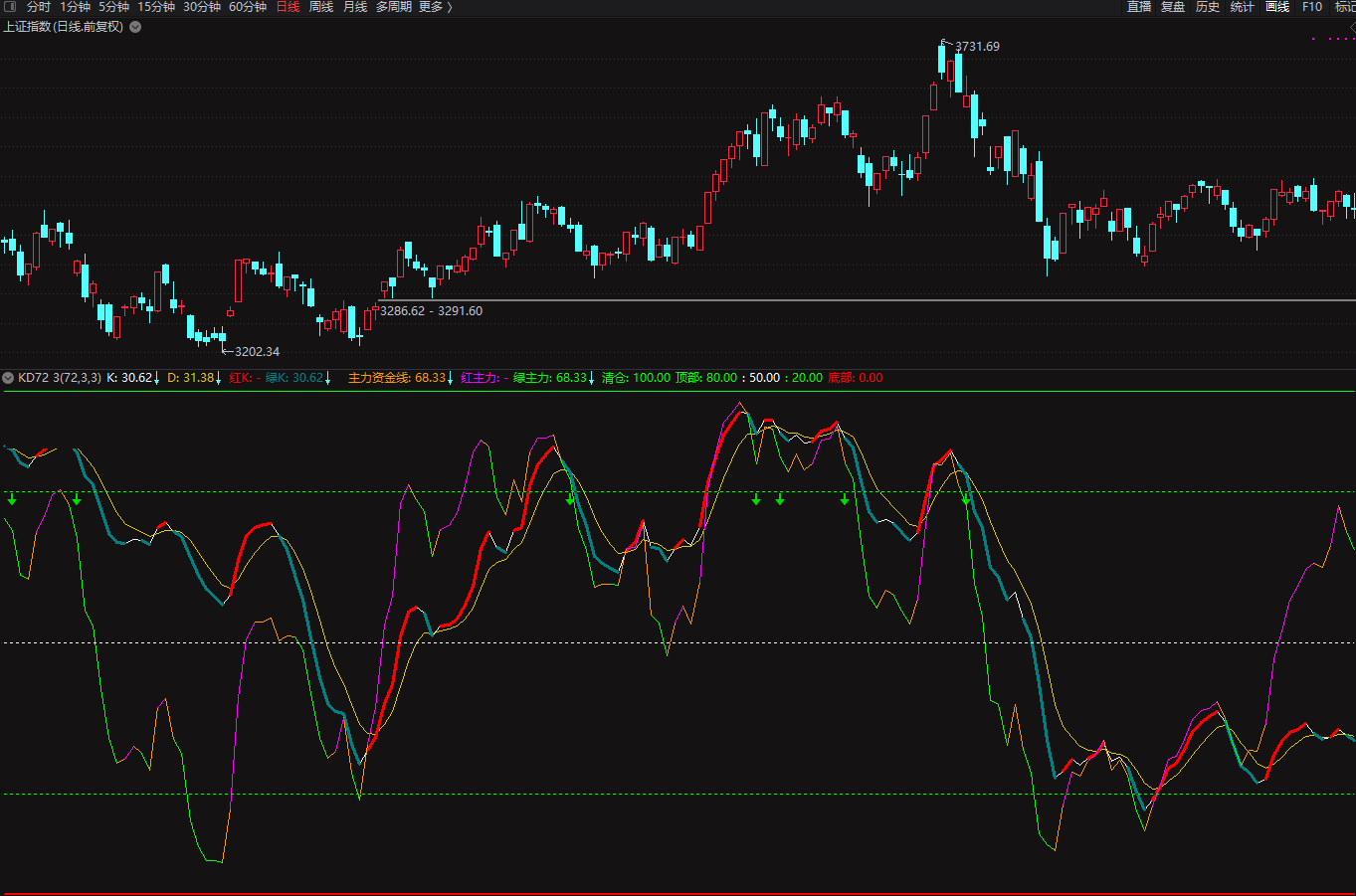The width and height of the screenshot is (1356, 896).
Task: Expand KD72 indicator dropdown arrow
Action: coord(8,378)
